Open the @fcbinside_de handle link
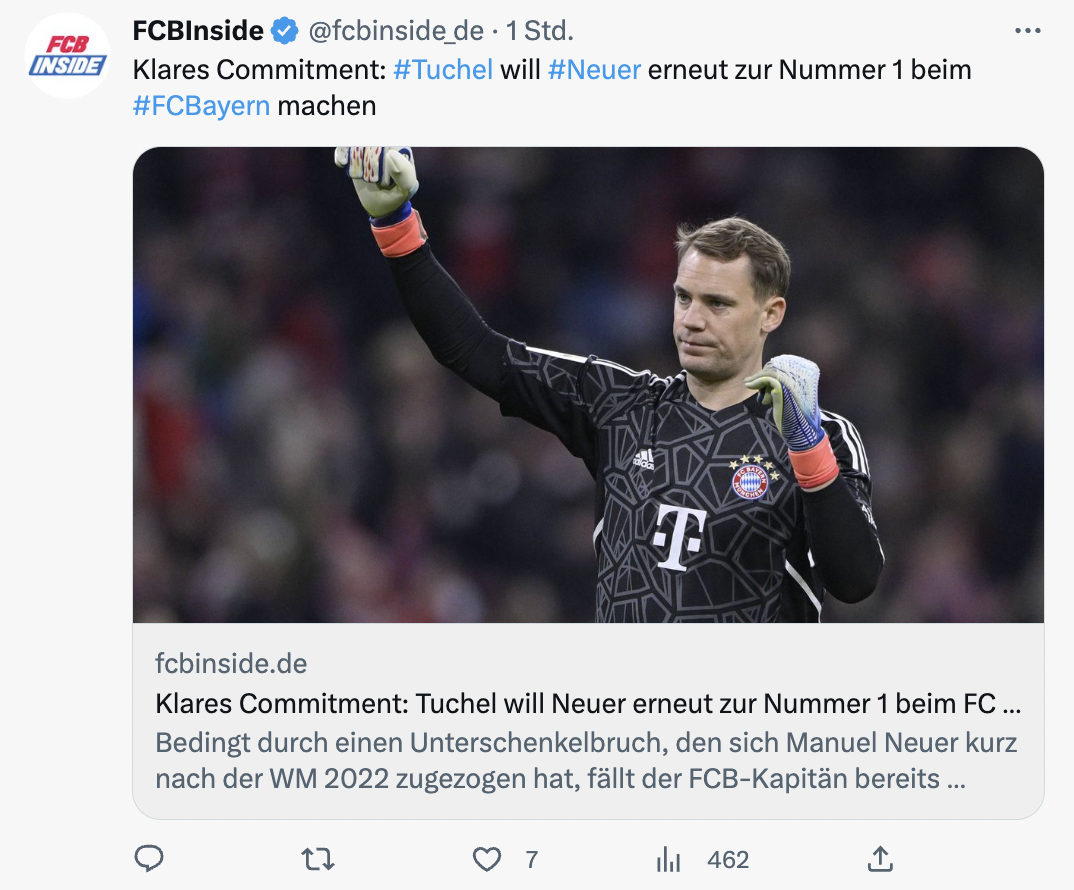Screen dimensions: 1074x890 coord(396,32)
